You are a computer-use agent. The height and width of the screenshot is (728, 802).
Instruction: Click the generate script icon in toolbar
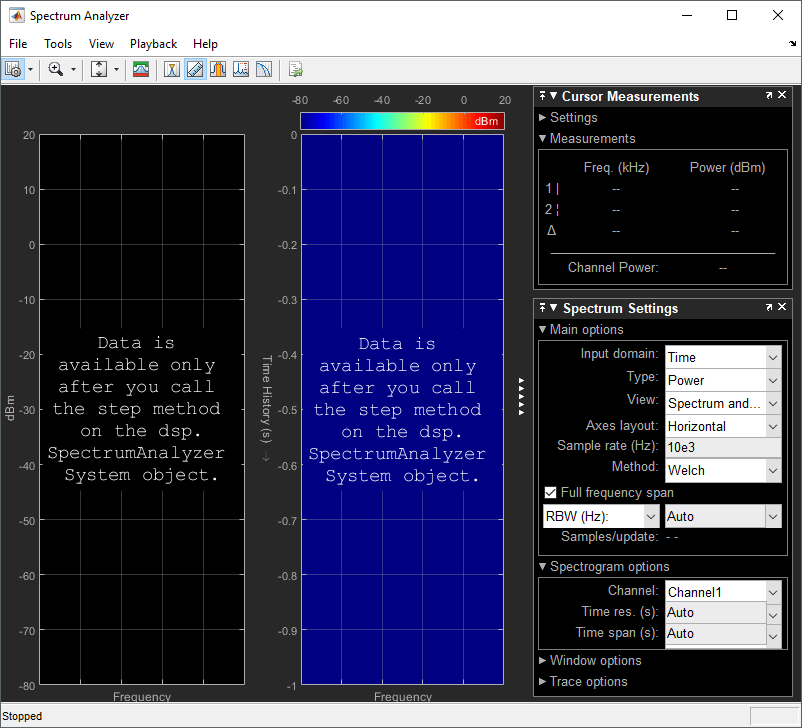295,69
